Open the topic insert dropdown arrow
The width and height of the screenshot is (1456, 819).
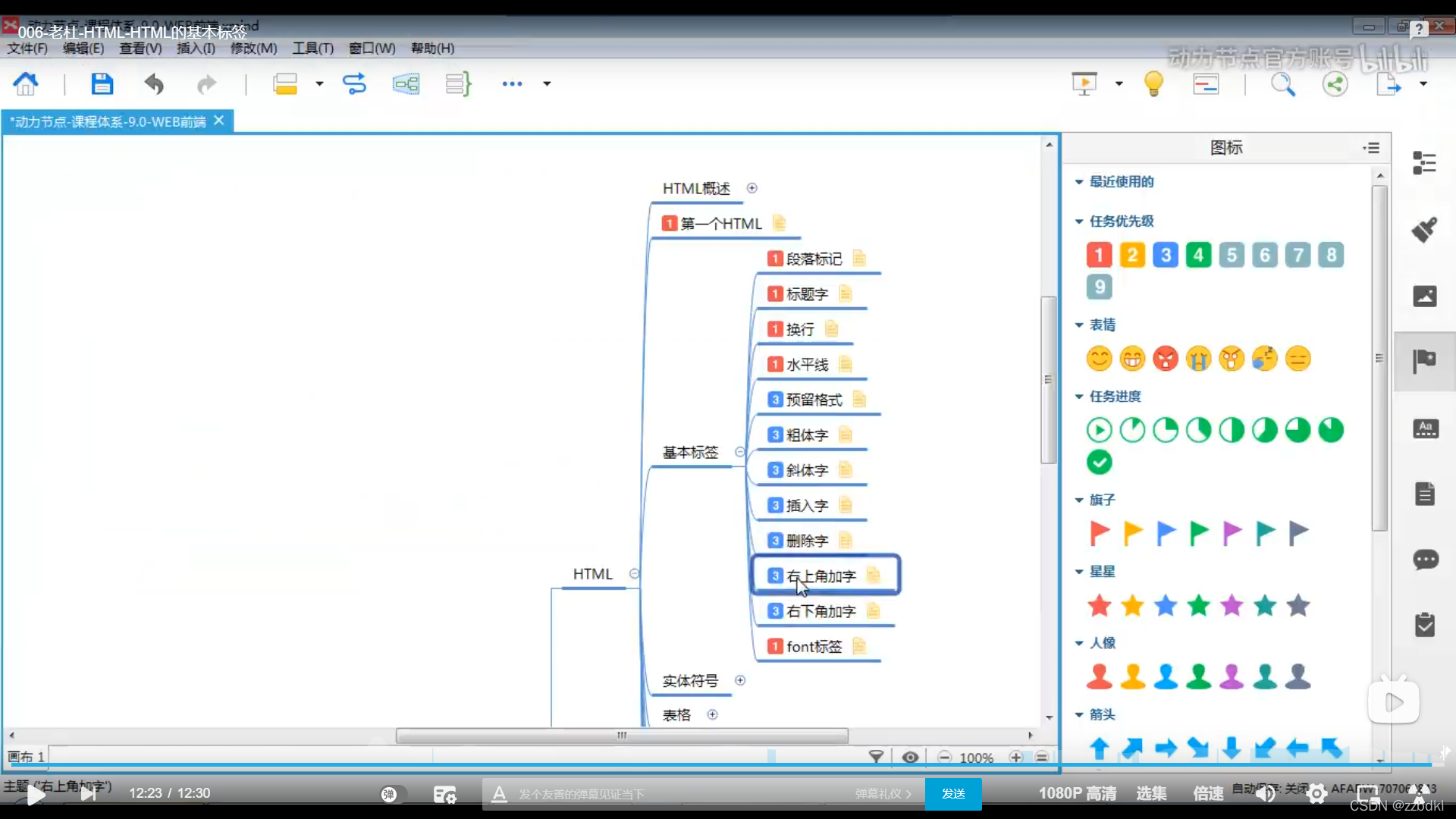pyautogui.click(x=319, y=83)
